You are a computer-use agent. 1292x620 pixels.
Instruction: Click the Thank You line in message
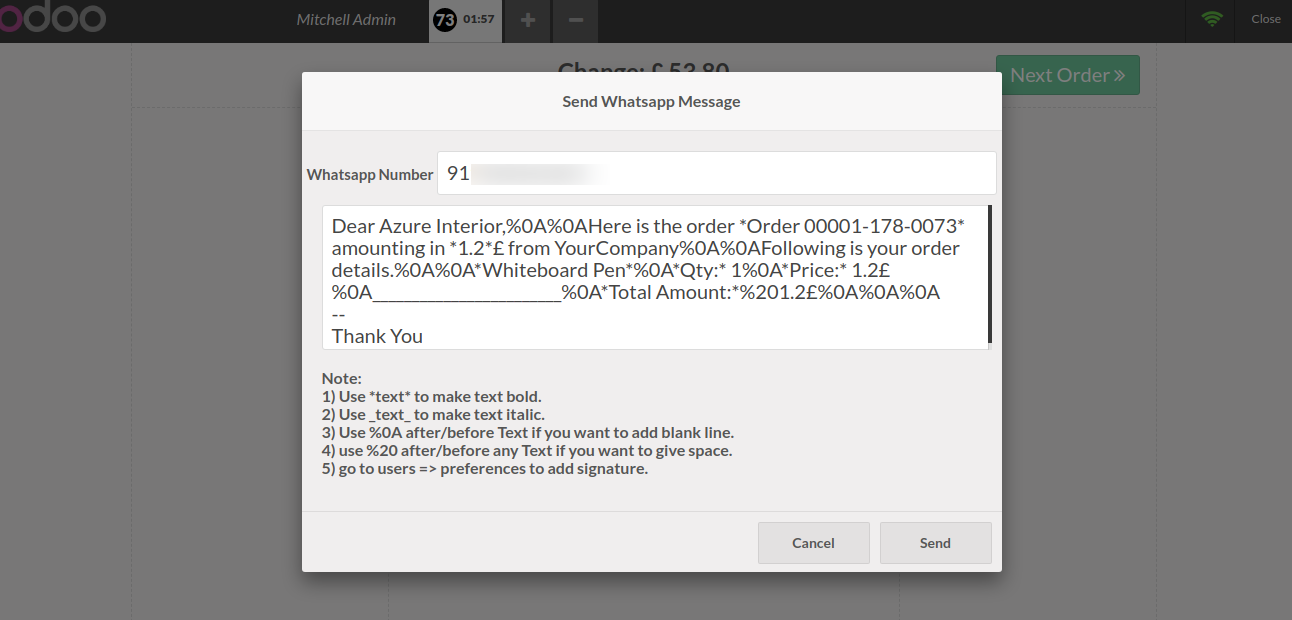377,336
